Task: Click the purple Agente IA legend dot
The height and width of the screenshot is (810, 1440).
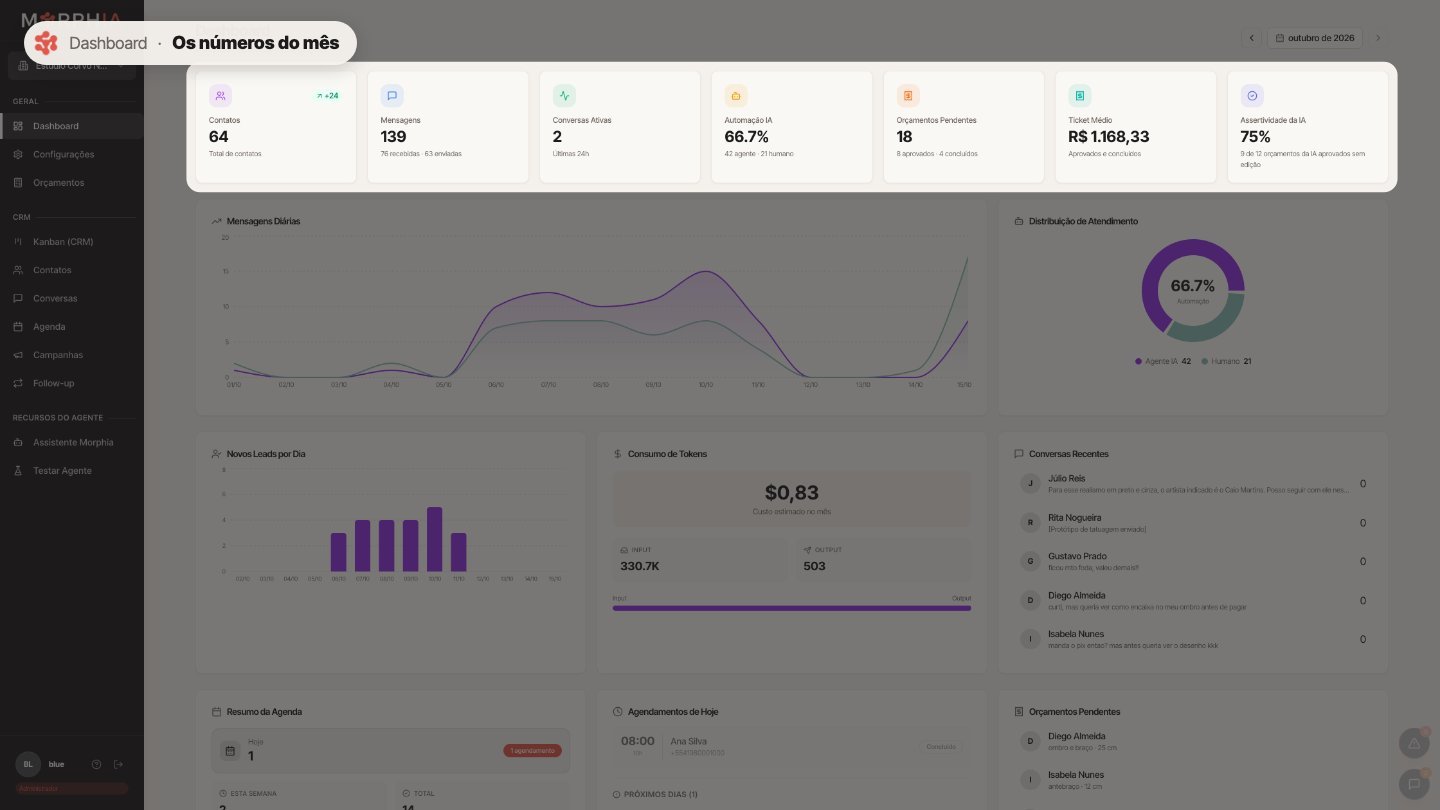Action: 1138,361
